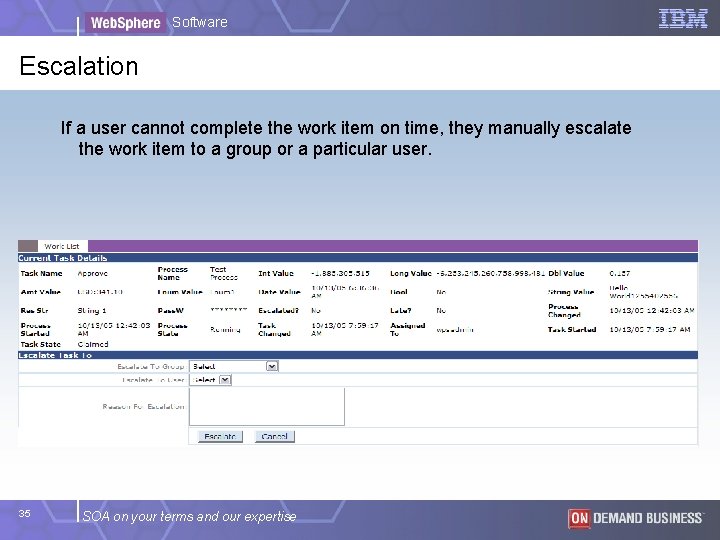Select the String Value Hello World text
The height and width of the screenshot is (540, 720).
coord(643,292)
